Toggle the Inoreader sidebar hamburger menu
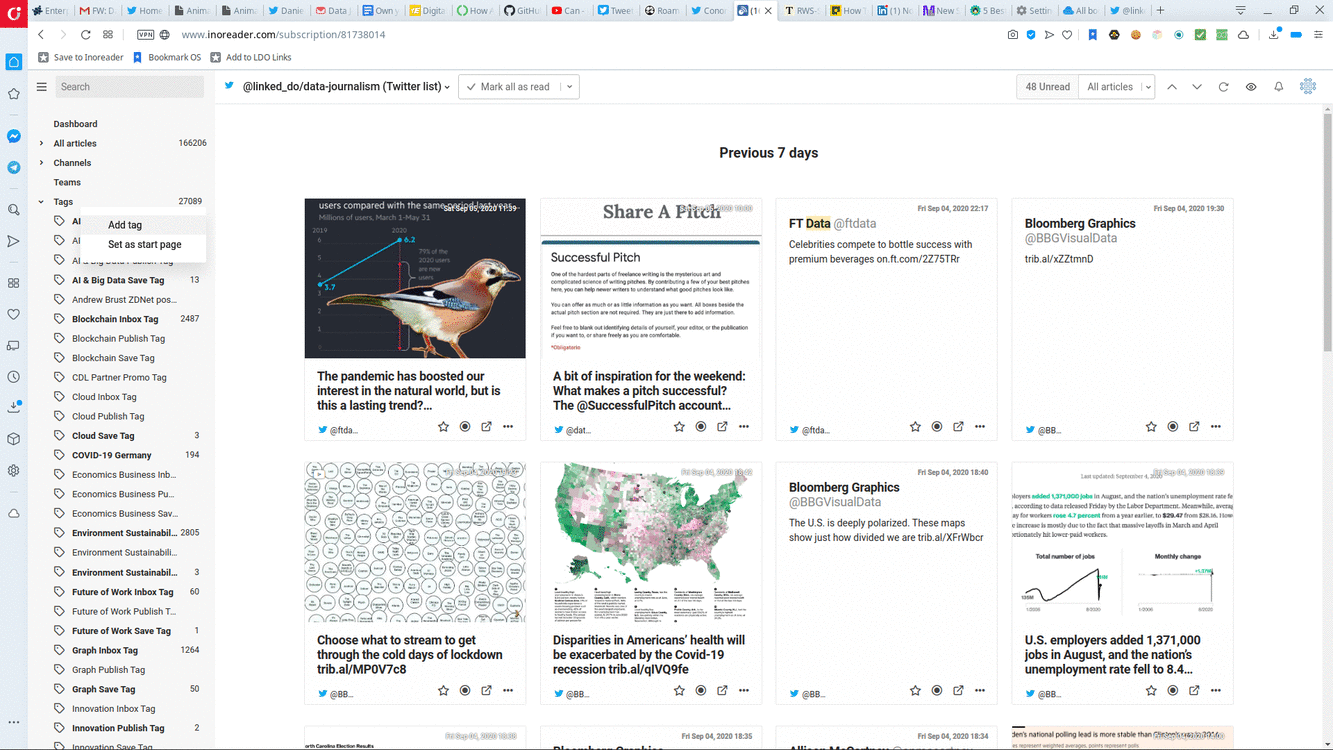 pyautogui.click(x=42, y=87)
